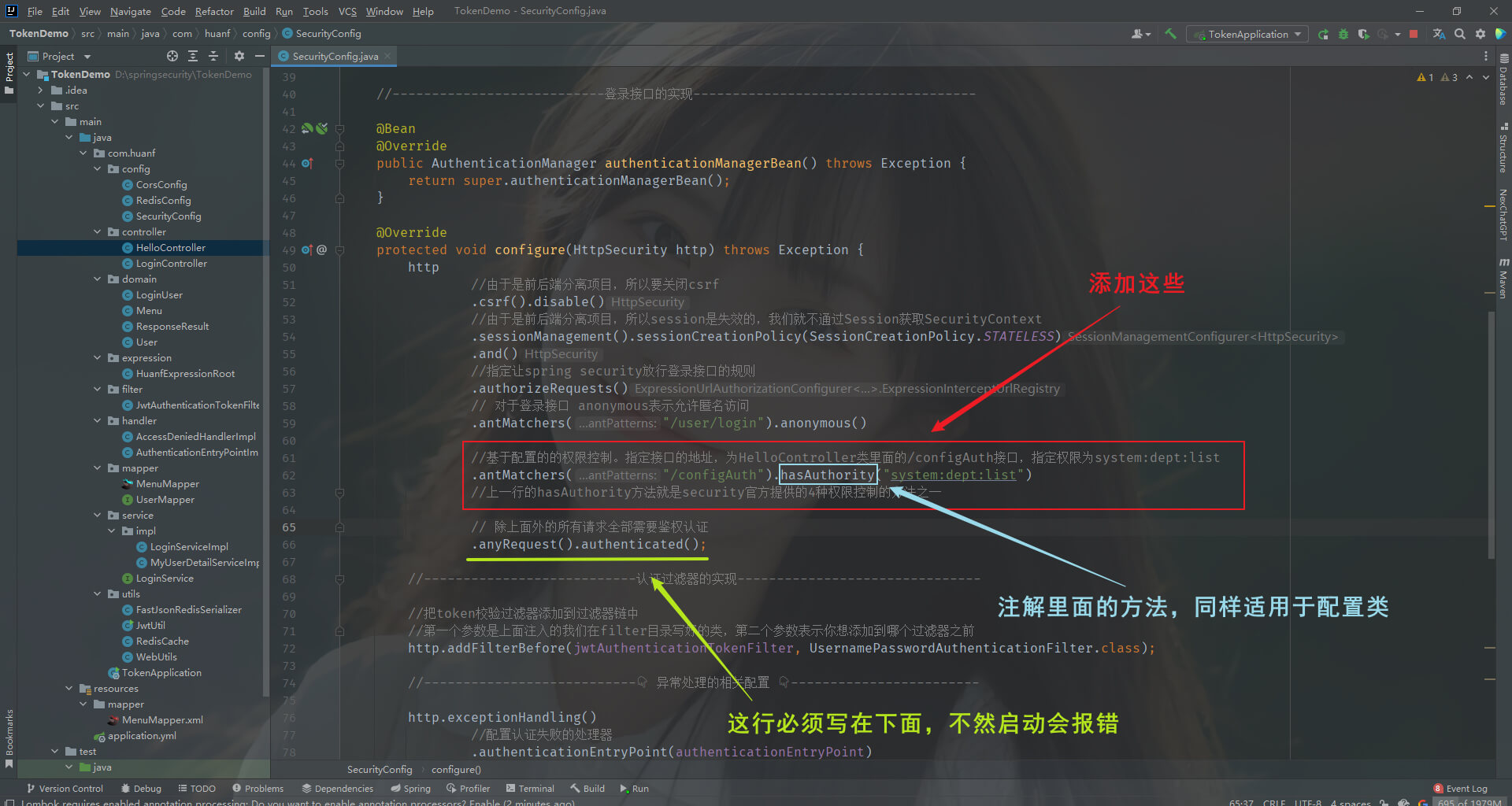Open the Refactor menu
This screenshot has width=1512, height=806.
click(214, 11)
